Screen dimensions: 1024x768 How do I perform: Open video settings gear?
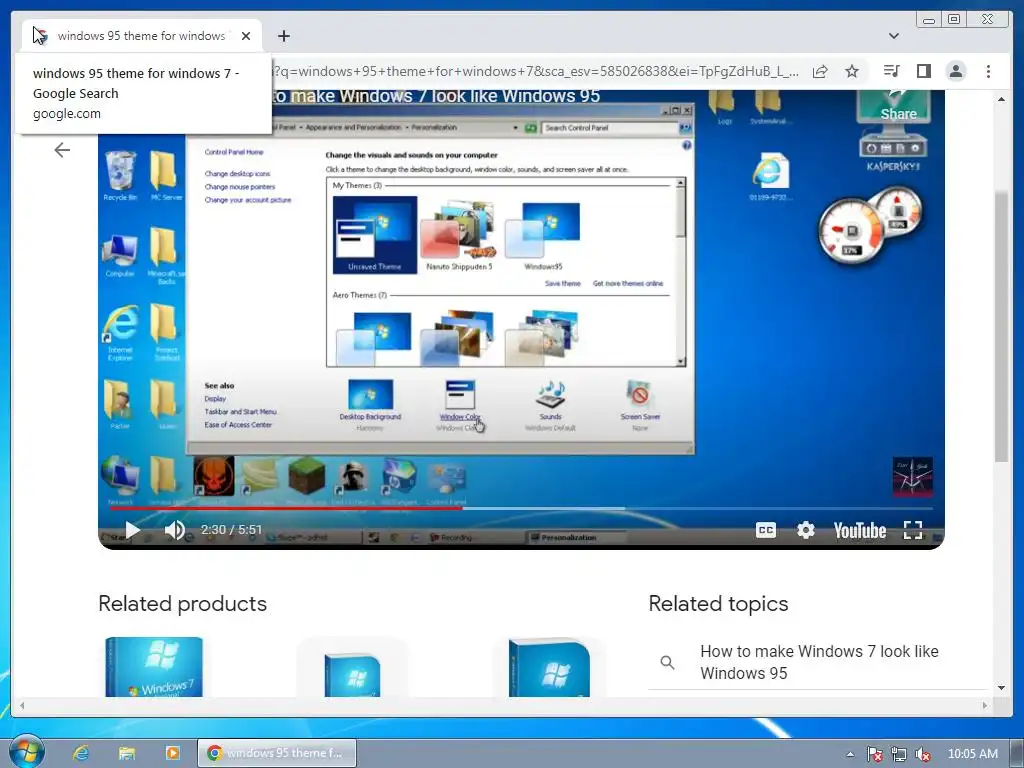tap(805, 530)
